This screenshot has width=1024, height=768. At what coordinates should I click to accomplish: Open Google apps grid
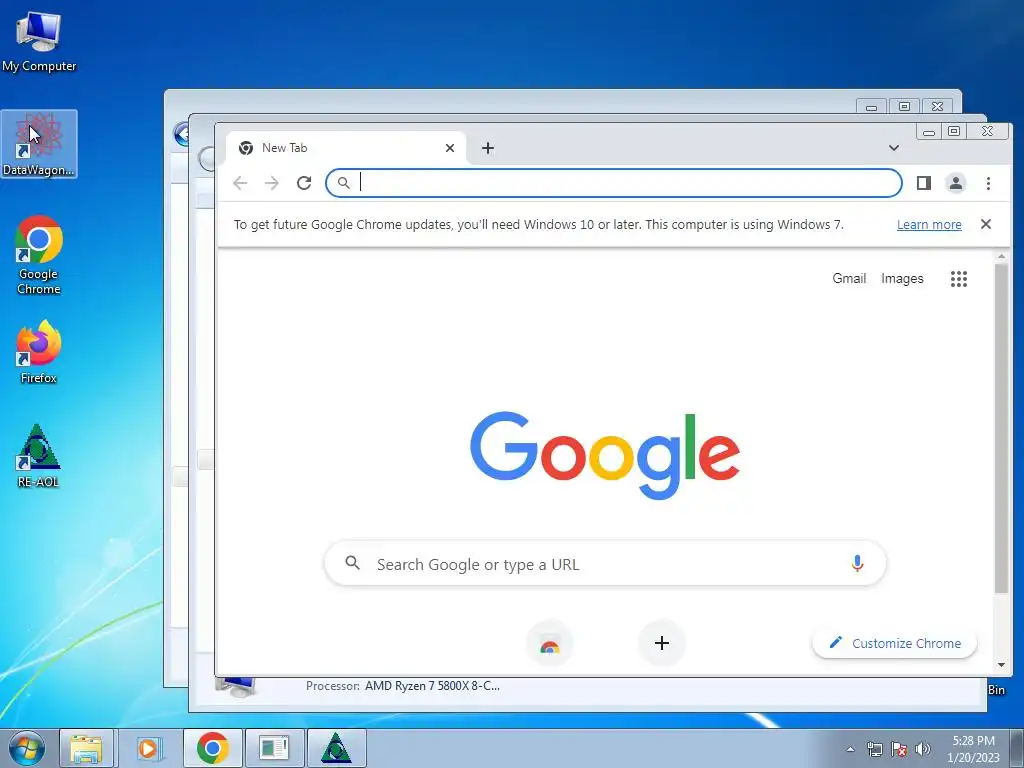[959, 279]
